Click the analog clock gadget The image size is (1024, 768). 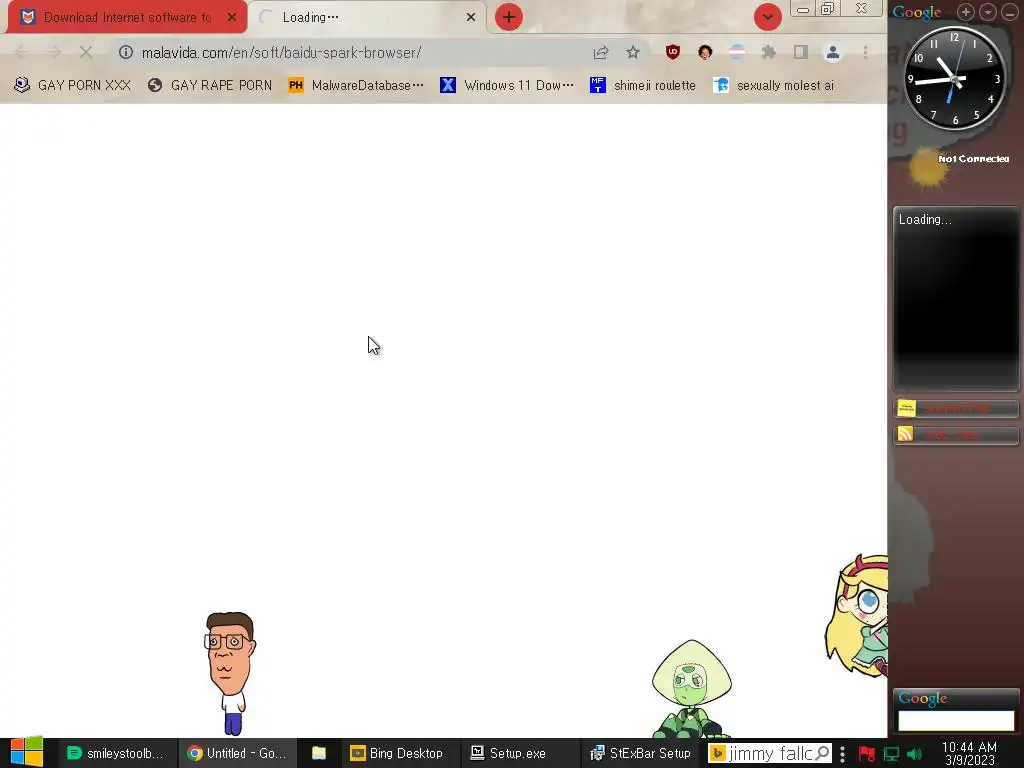(x=955, y=78)
